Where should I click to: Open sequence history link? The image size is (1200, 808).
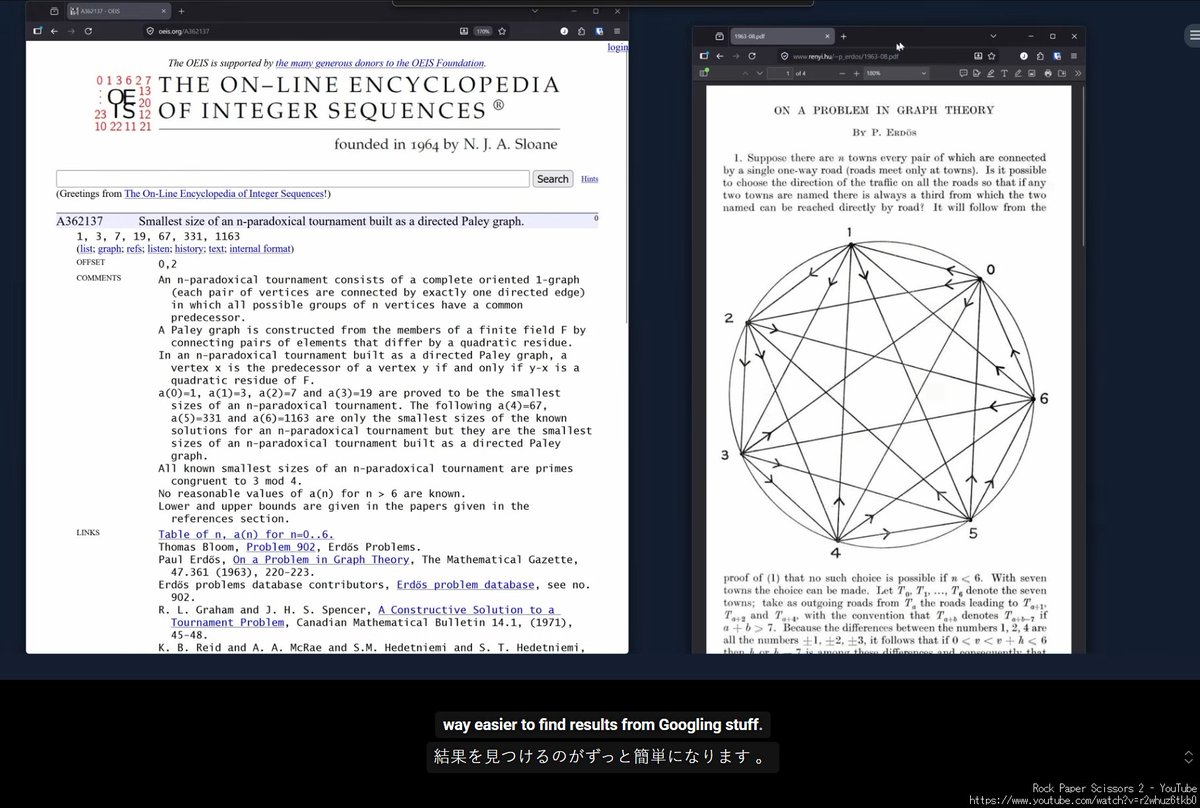[x=190, y=248]
